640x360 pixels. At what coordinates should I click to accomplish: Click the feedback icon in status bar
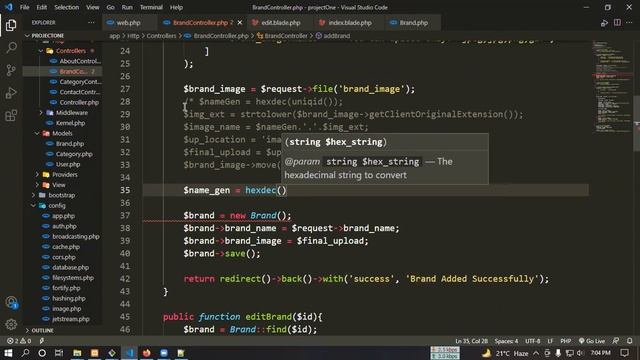point(616,341)
